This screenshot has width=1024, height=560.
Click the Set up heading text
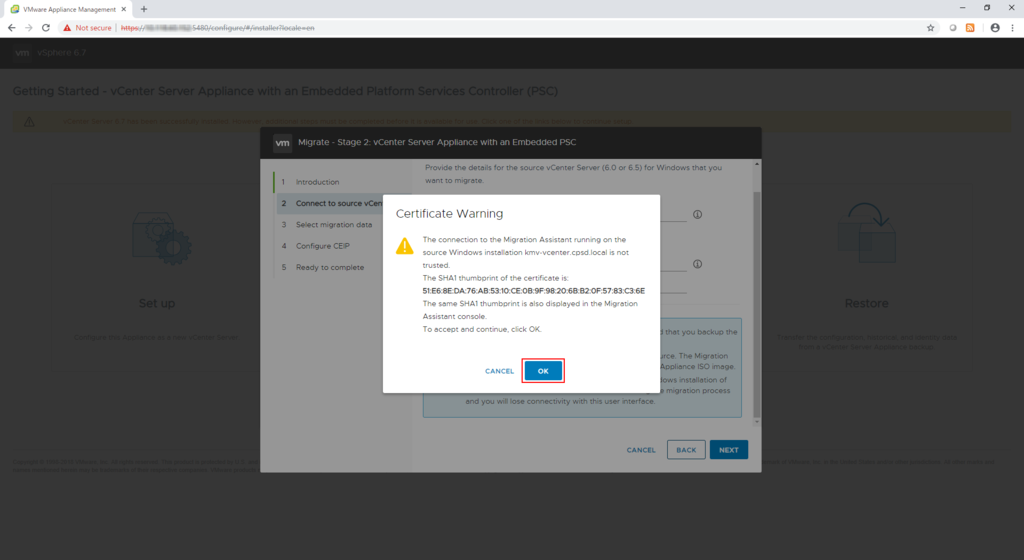(x=157, y=303)
